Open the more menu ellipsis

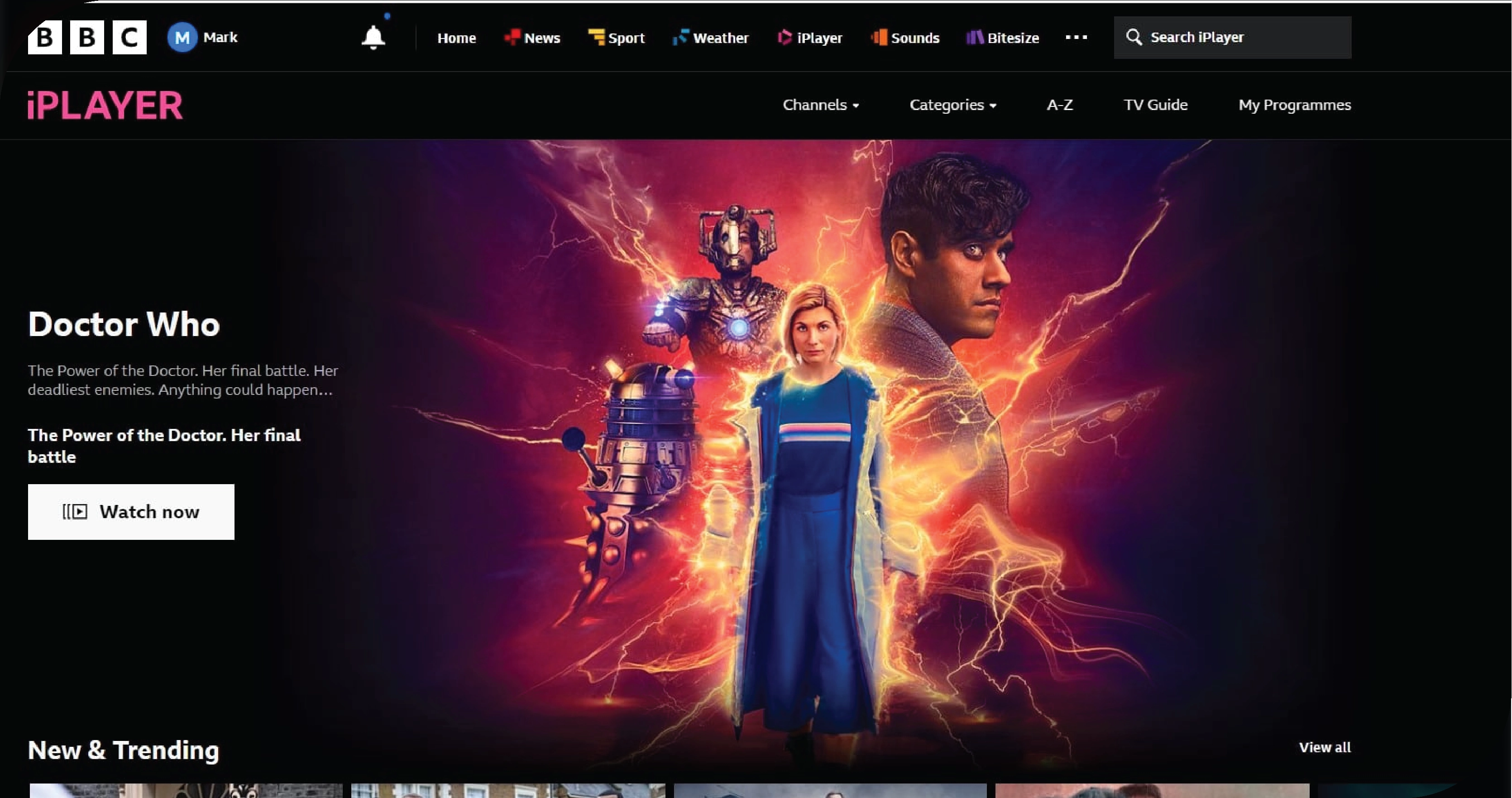(x=1076, y=37)
